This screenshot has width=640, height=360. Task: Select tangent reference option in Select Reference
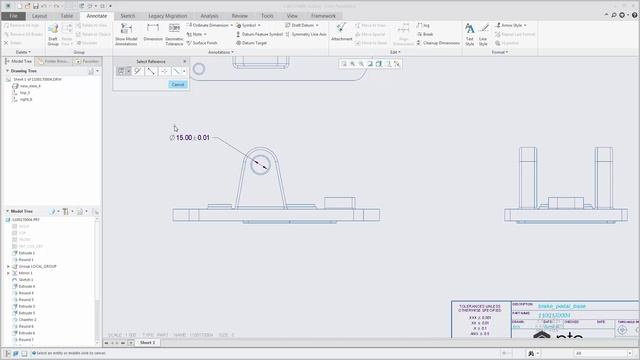(x=138, y=71)
